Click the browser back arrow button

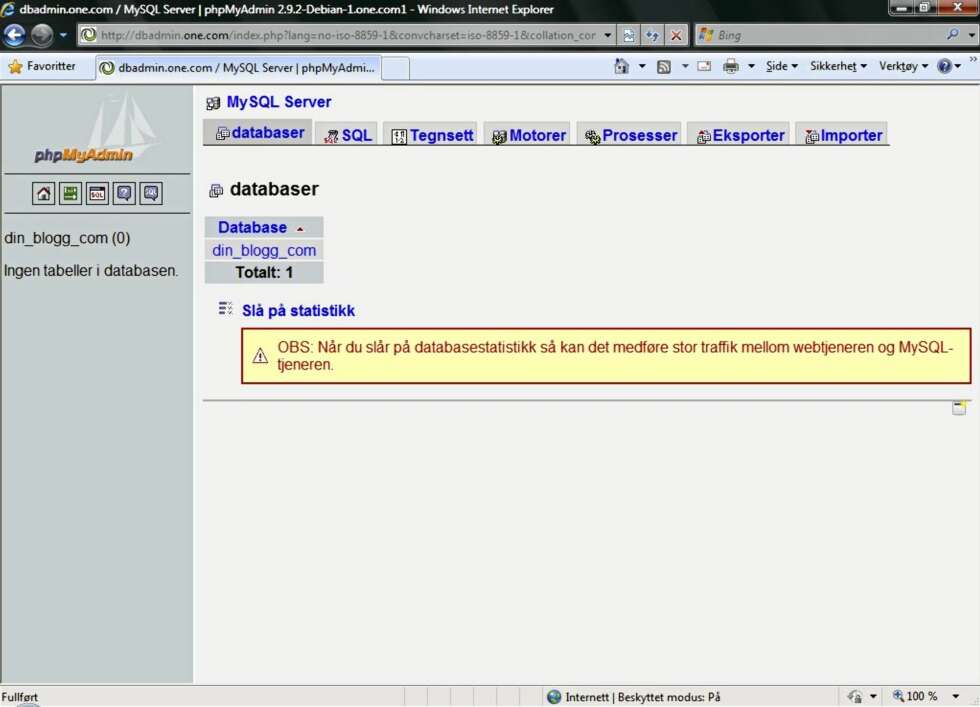14,35
